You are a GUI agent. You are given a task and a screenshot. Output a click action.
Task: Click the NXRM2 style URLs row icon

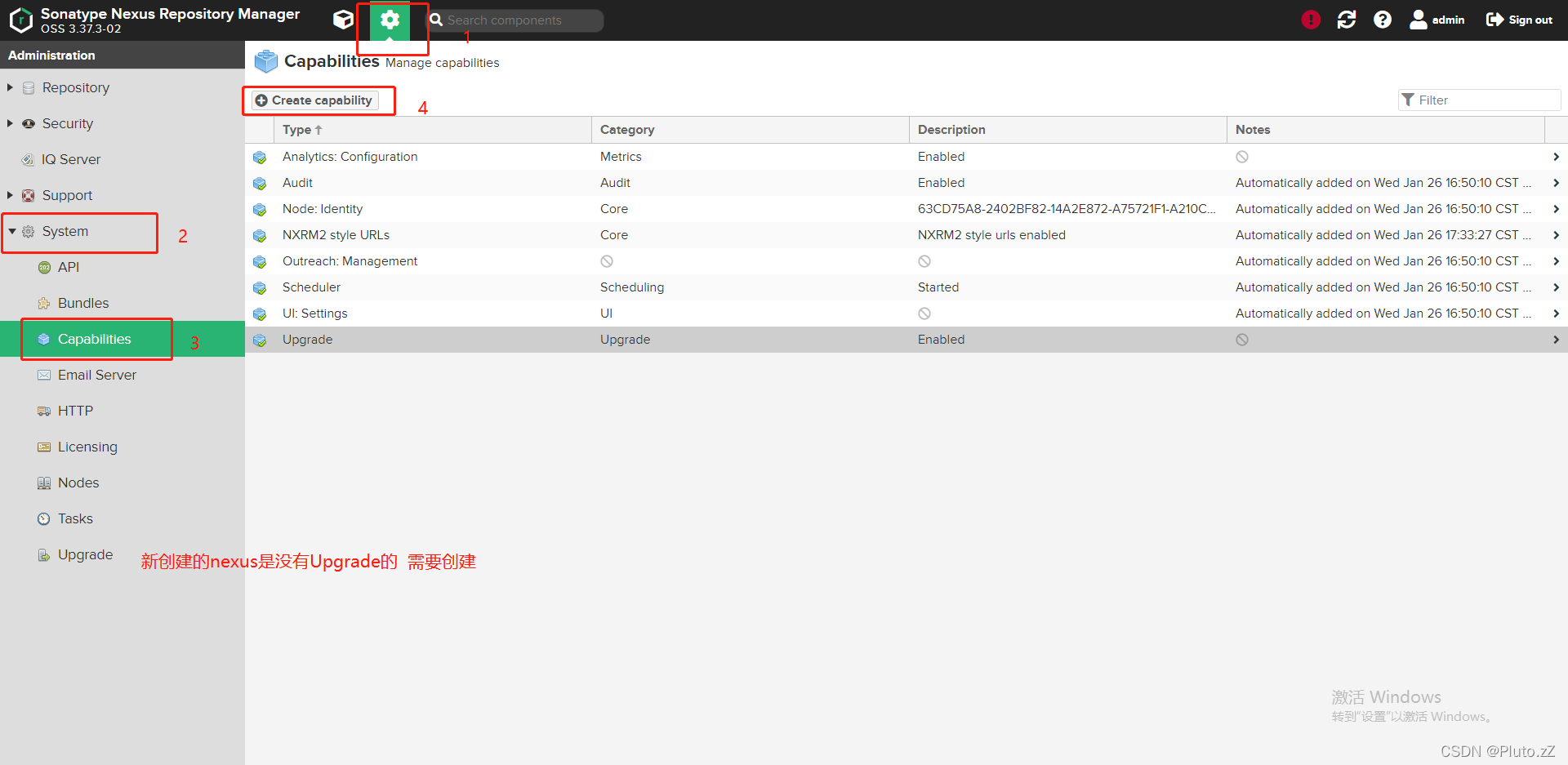coord(260,236)
